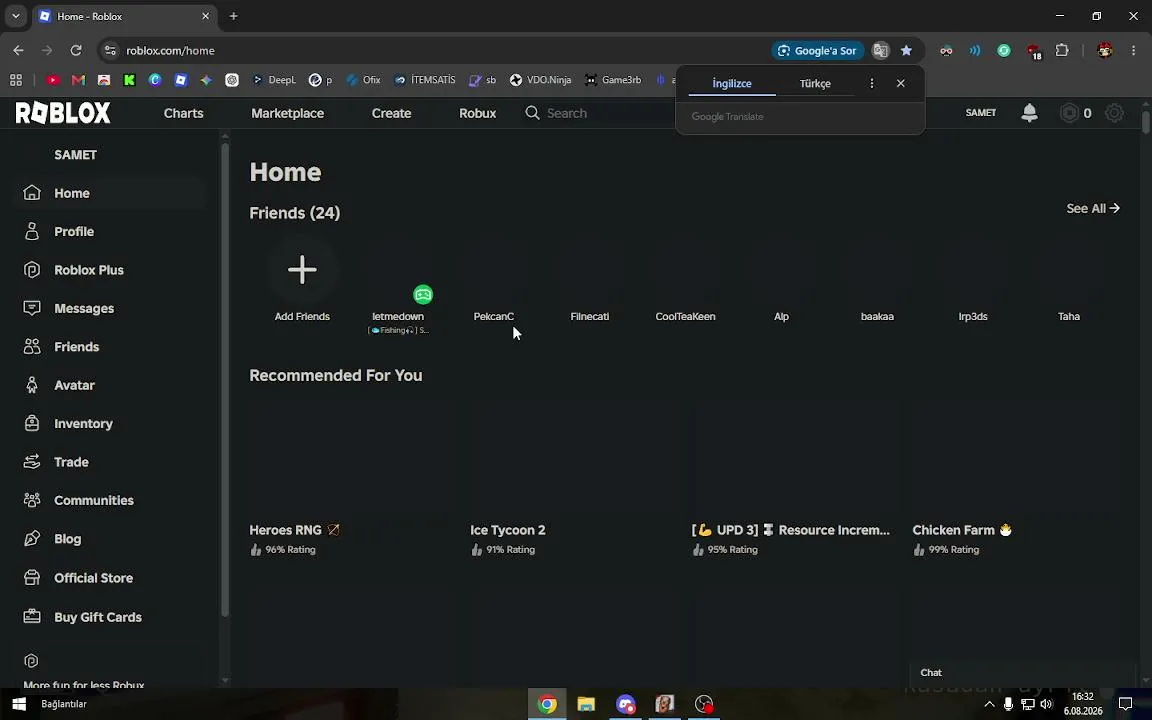Close the Google Translate popup
Viewport: 1152px width, 720px height.
(x=901, y=83)
